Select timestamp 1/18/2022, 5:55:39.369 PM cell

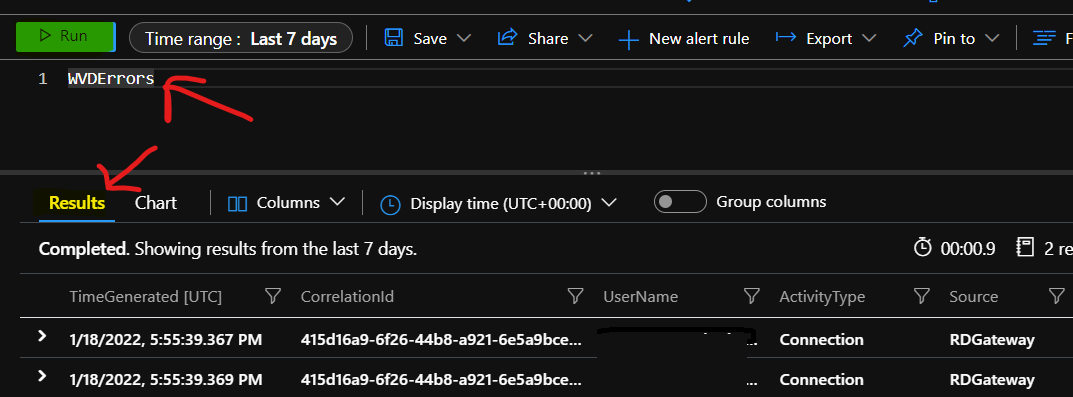166,379
